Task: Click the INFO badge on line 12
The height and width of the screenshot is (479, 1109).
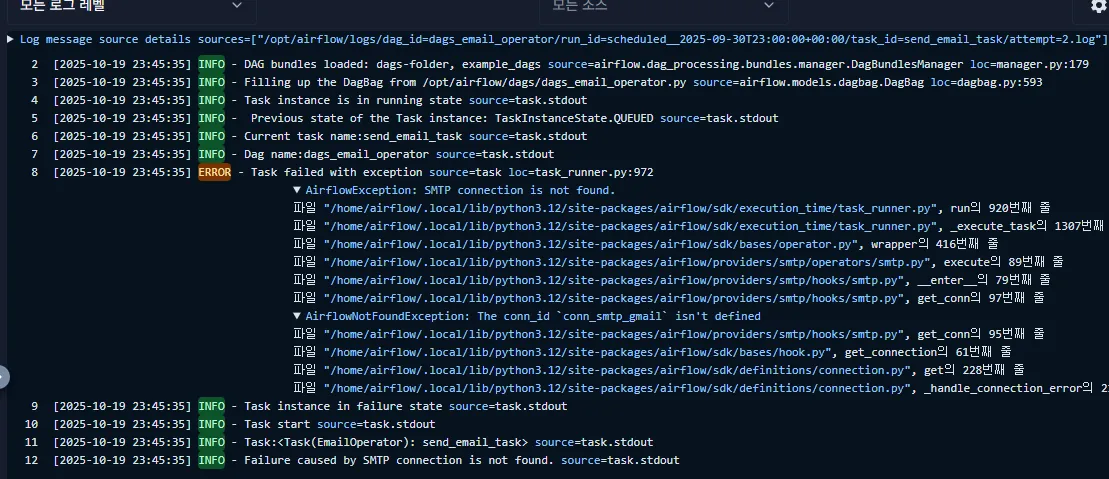Action: (x=211, y=460)
